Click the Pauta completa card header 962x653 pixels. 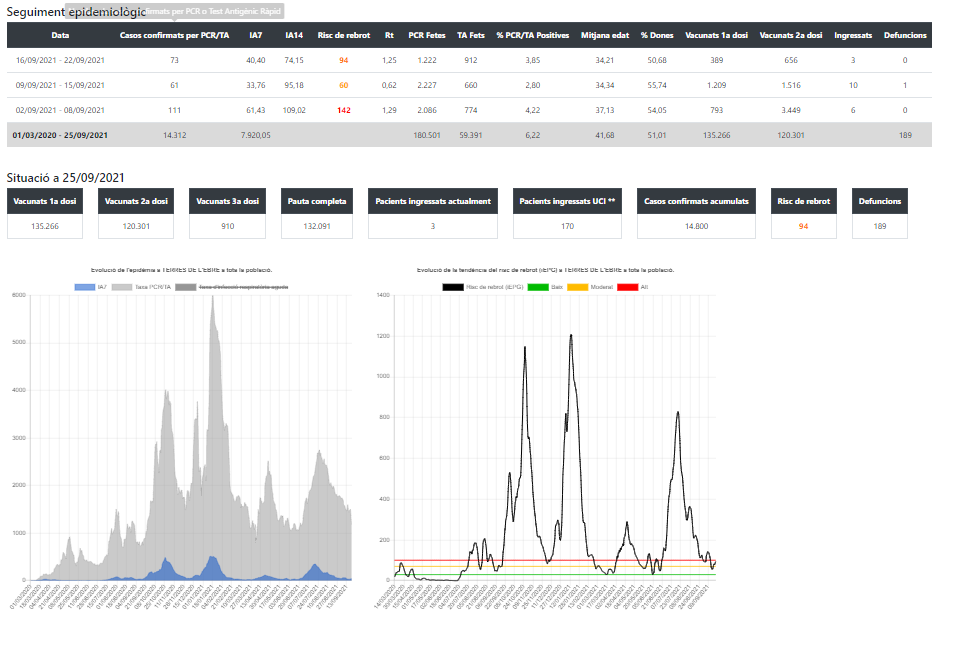317,201
